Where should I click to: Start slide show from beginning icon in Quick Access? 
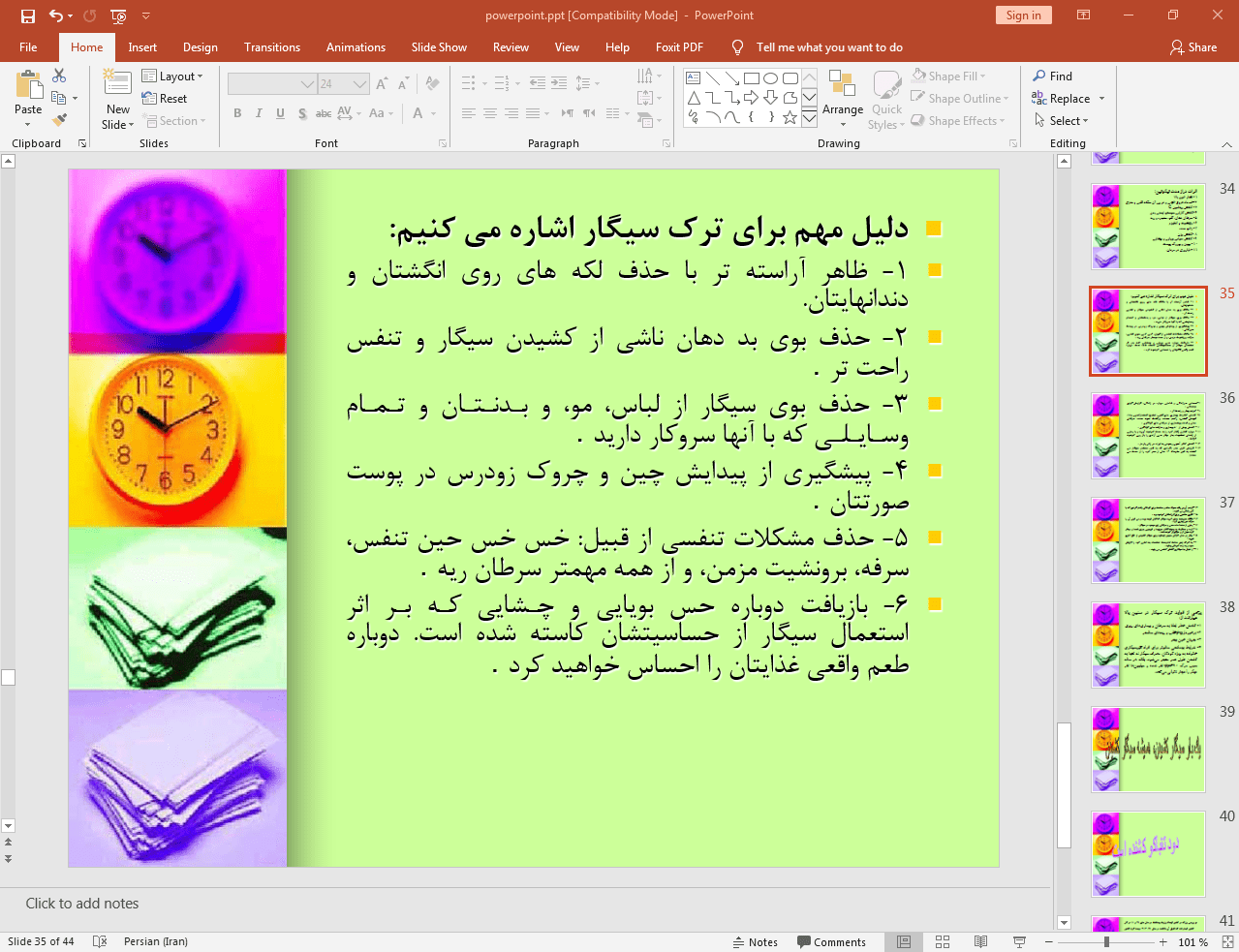coord(118,15)
